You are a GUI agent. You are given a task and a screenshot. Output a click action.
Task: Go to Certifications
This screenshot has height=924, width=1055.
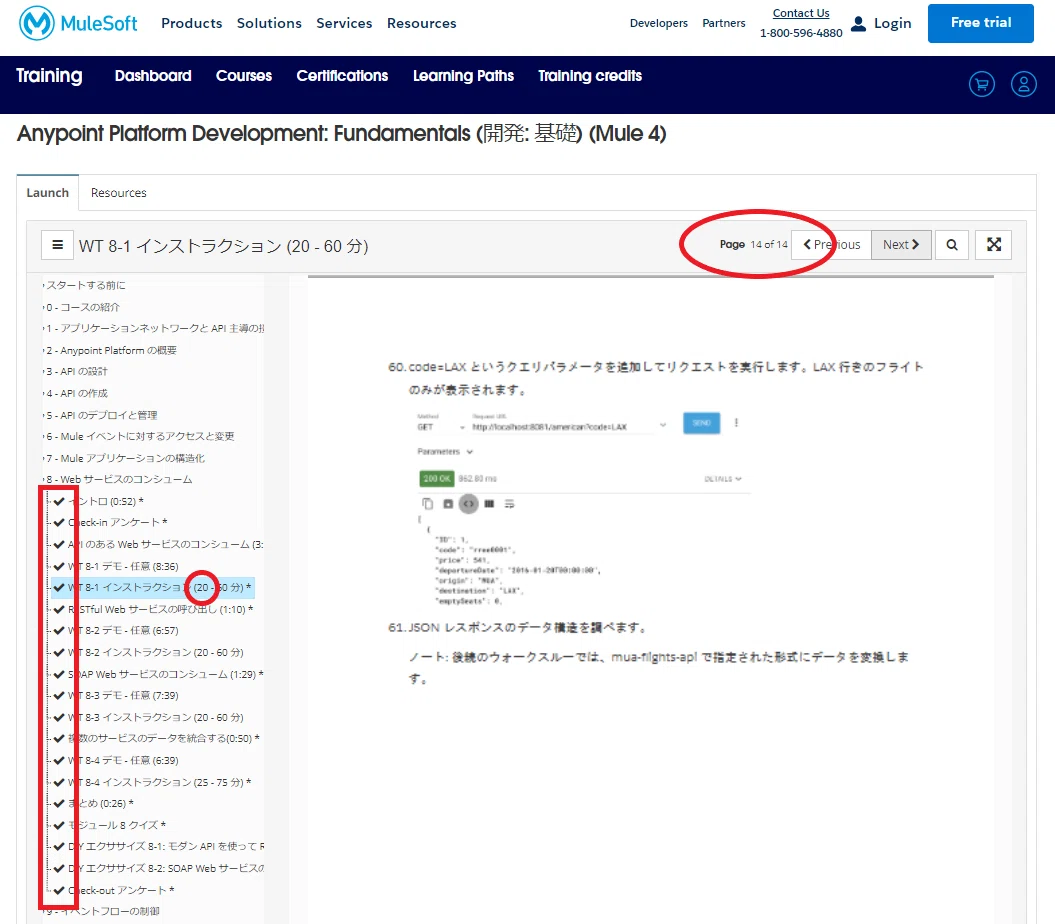pyautogui.click(x=342, y=75)
